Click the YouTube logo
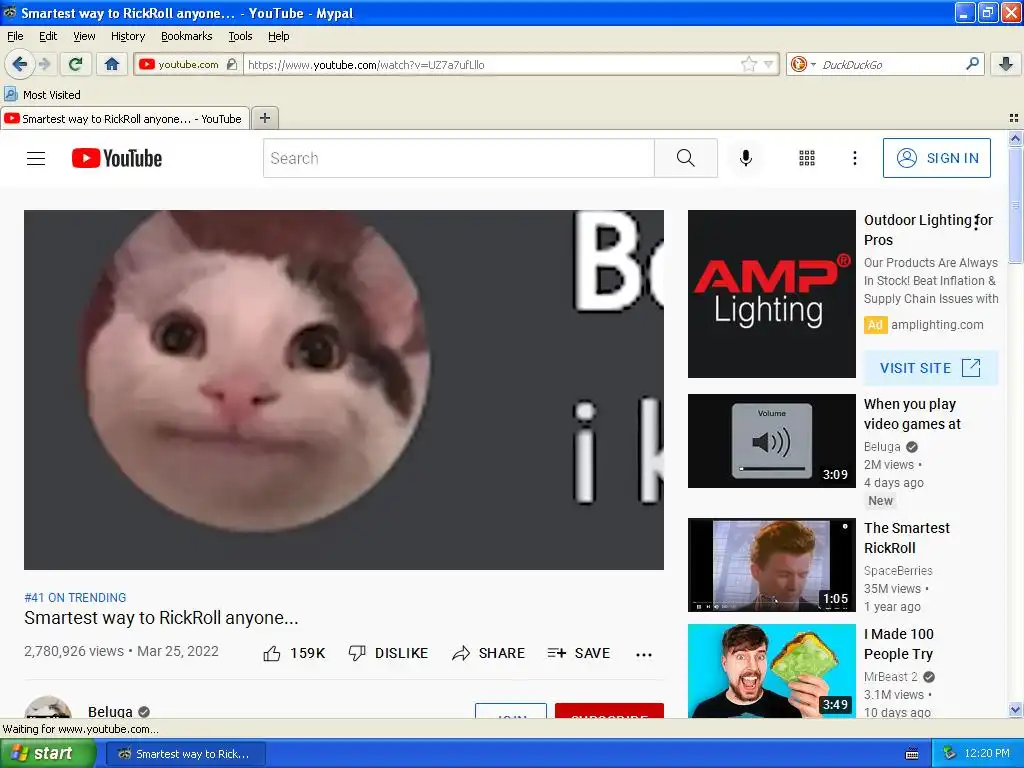Screen dimensions: 1024x768 click(x=117, y=158)
